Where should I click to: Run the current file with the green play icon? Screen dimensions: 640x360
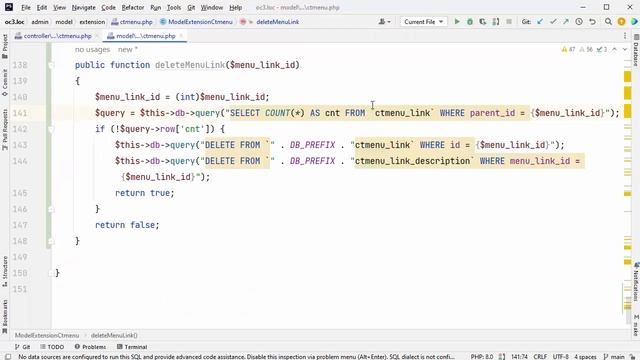coord(457,22)
